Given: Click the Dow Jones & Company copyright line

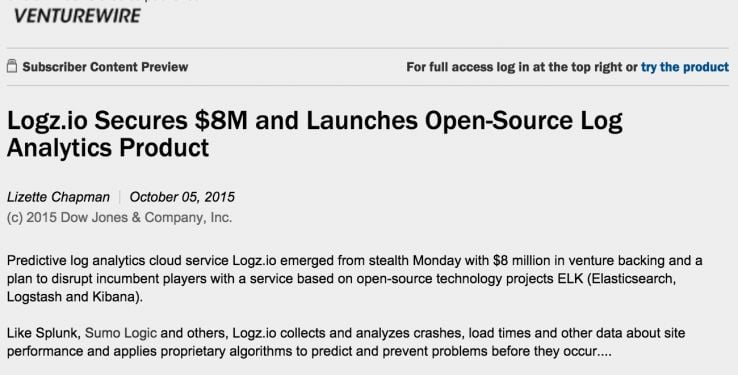Looking at the screenshot, I should (120, 217).
